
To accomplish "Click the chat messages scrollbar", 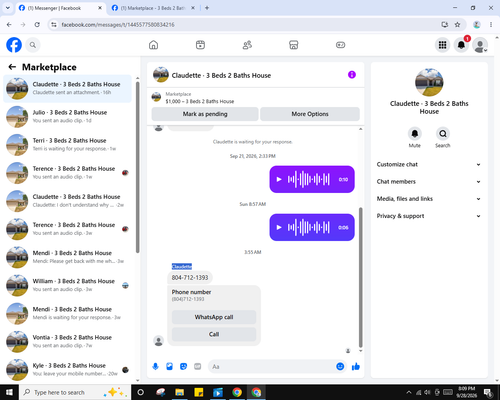I will point(360,277).
